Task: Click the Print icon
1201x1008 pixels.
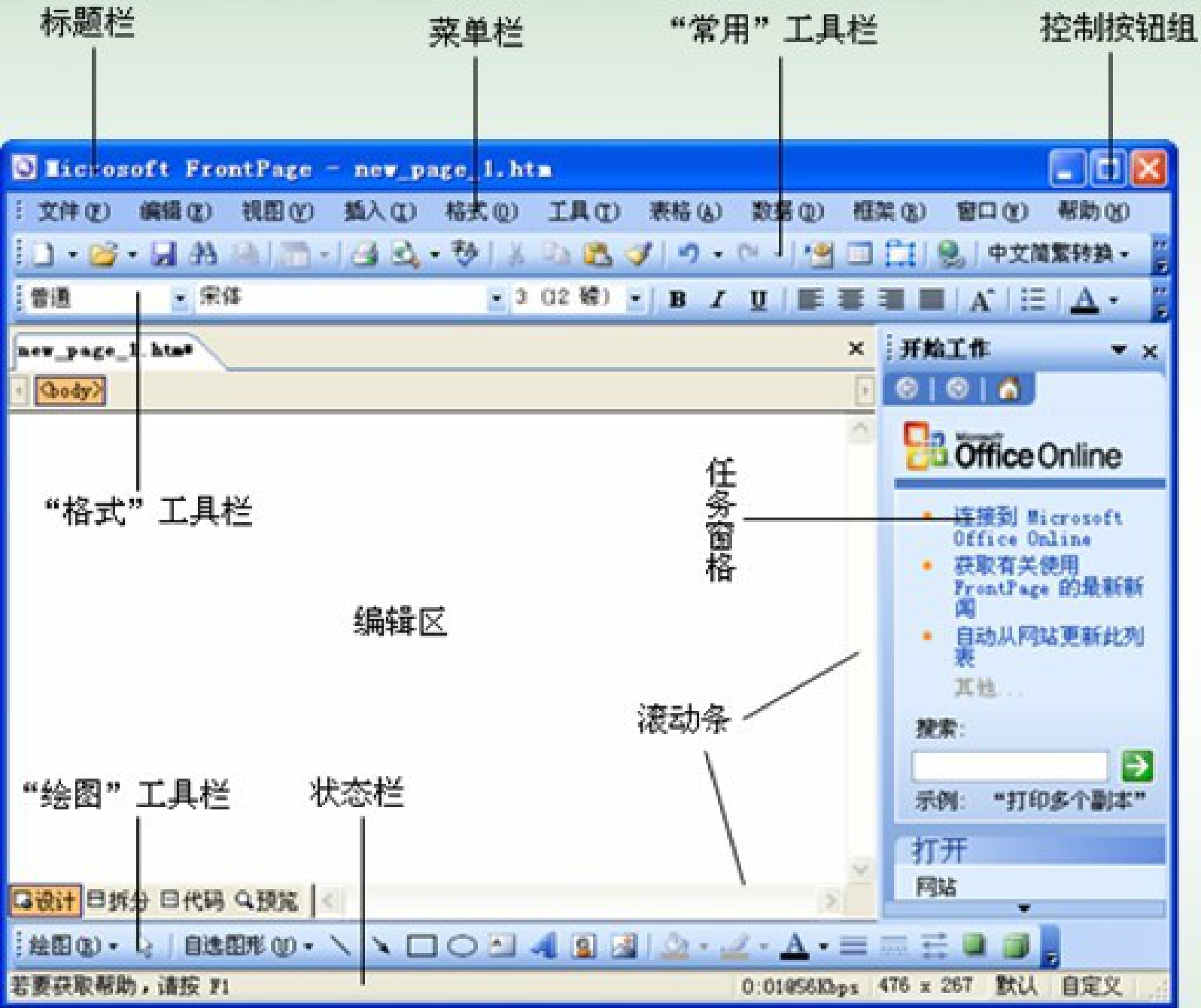Action: click(364, 254)
